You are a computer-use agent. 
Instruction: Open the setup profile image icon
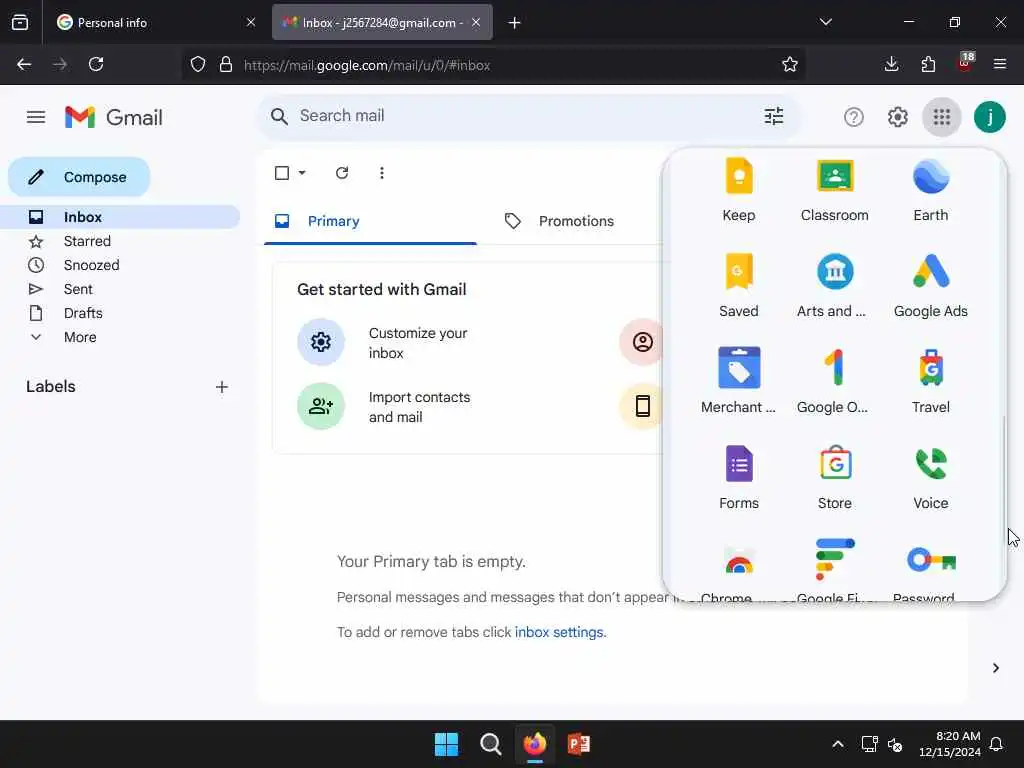coord(643,342)
